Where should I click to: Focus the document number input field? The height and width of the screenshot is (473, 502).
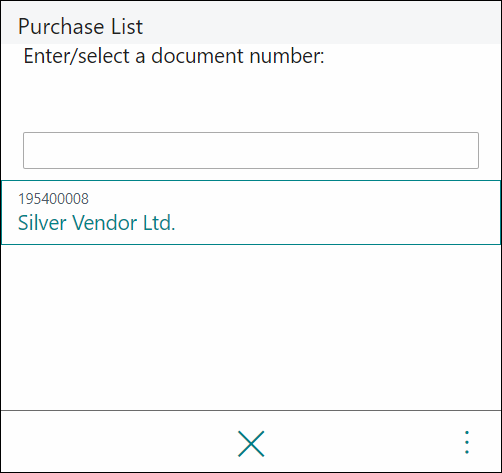pyautogui.click(x=251, y=150)
